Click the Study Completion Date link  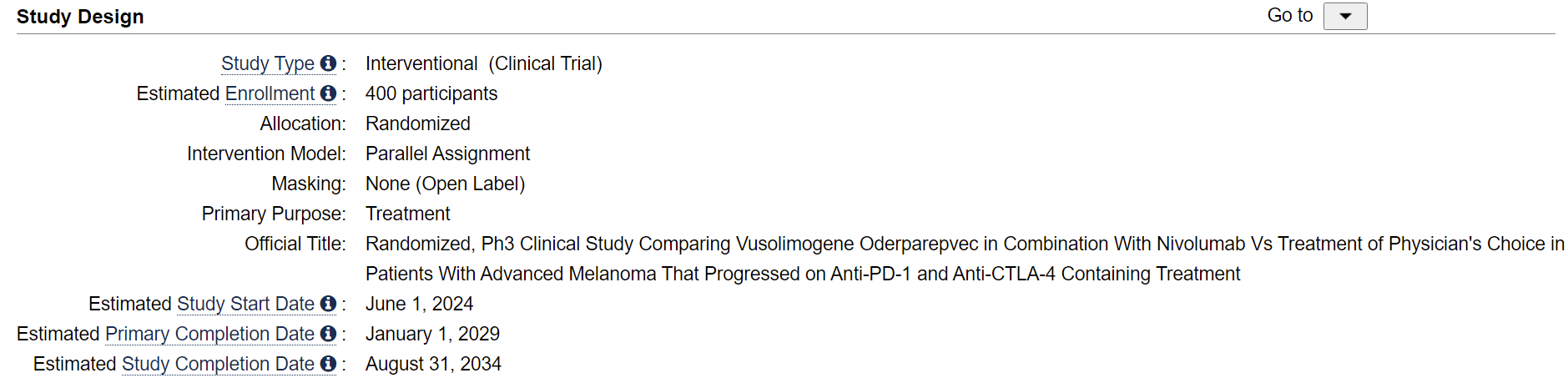218,364
